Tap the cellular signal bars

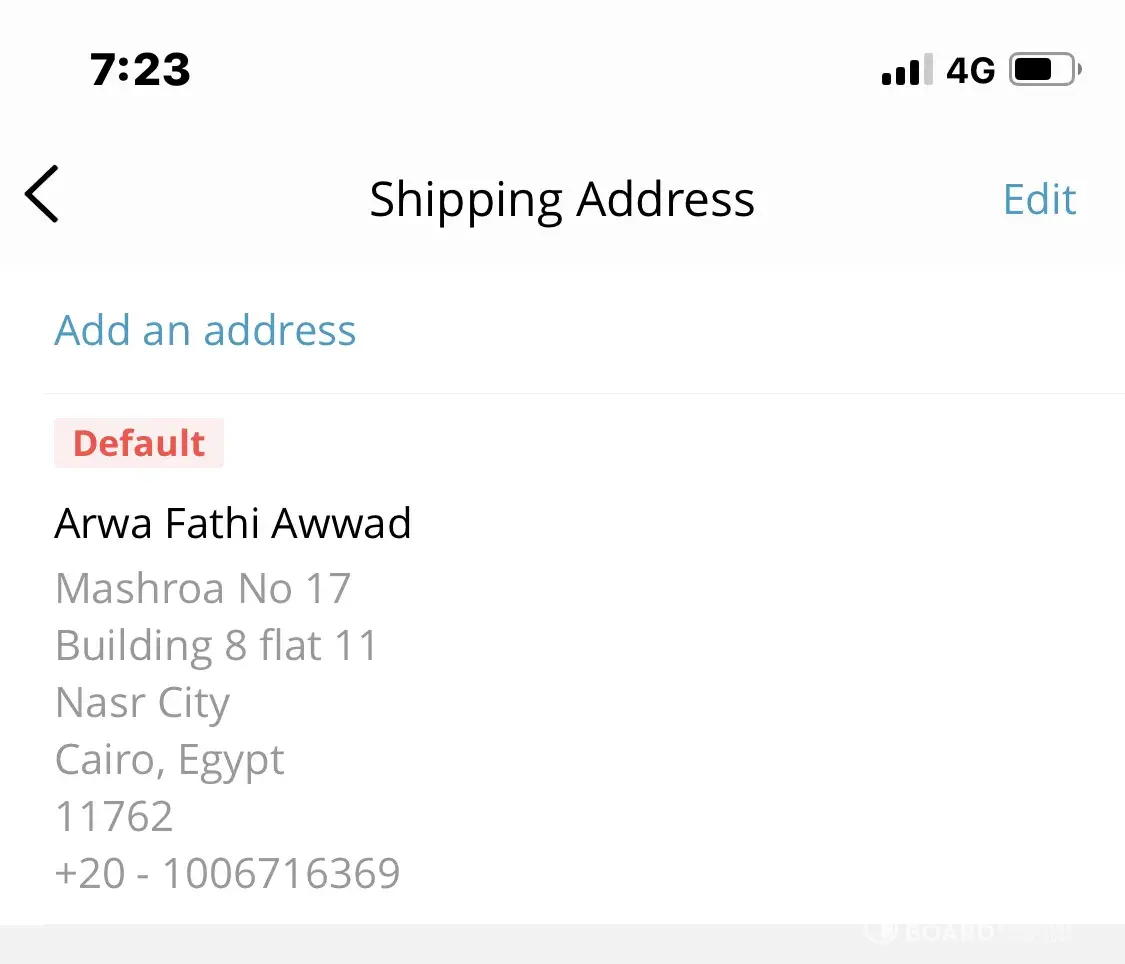(907, 70)
